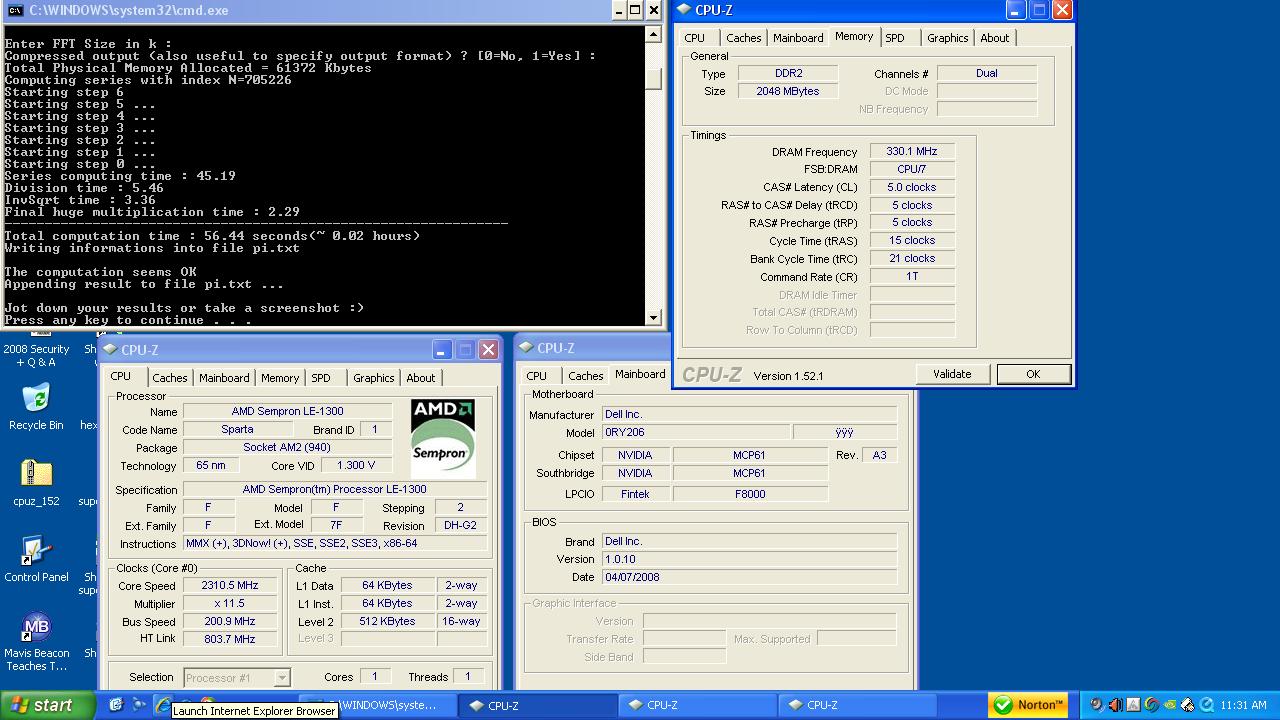
Task: Select CPU tab in Dell mainboard CPU-Z window
Action: tap(537, 376)
